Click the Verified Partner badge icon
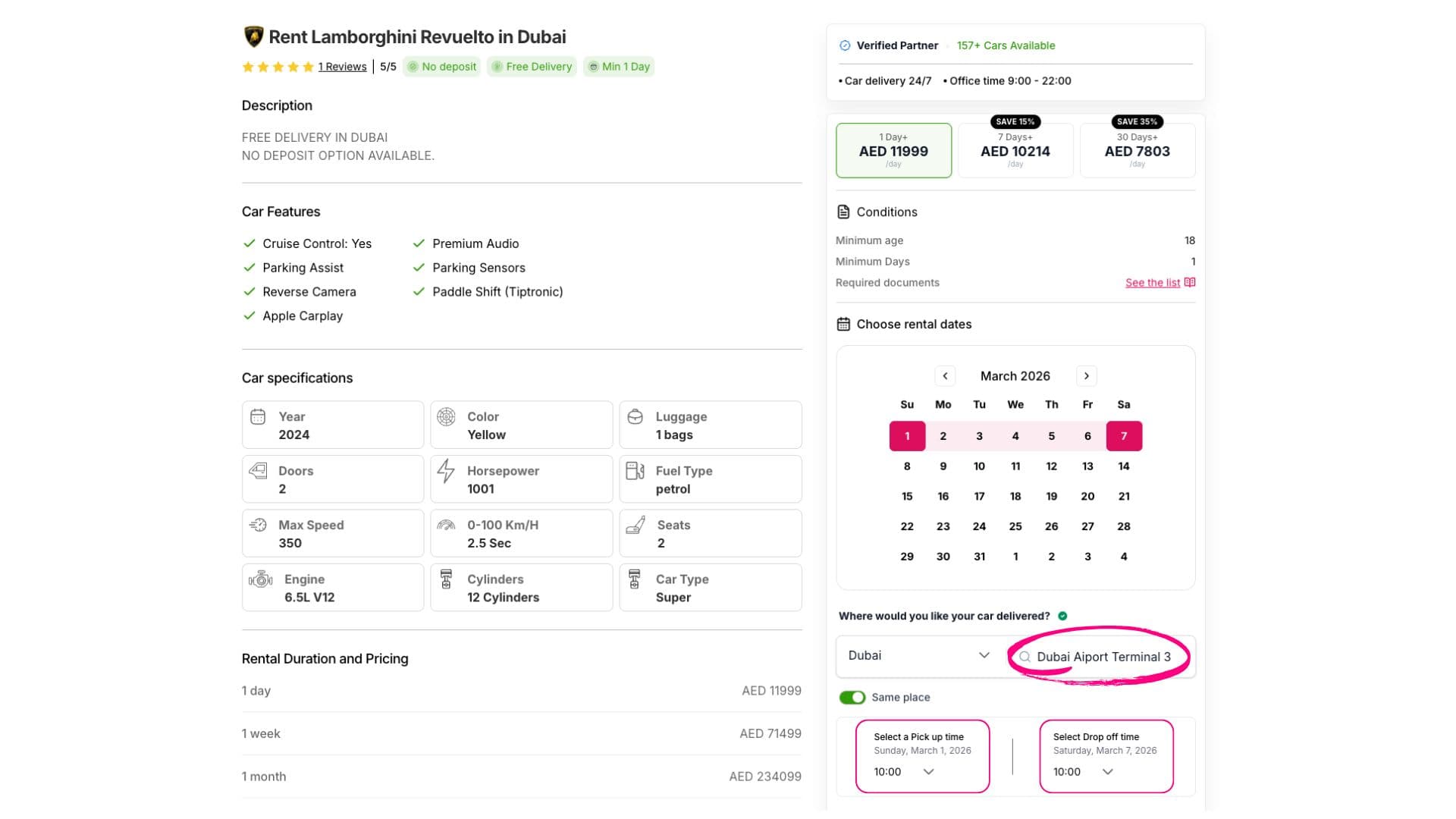Image resolution: width=1456 pixels, height=819 pixels. pos(845,45)
